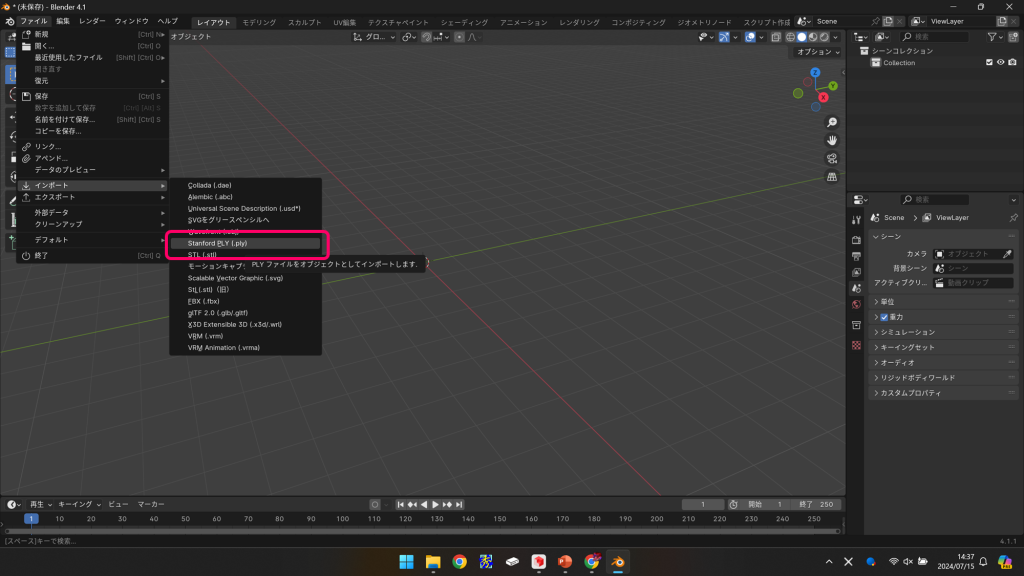Click the current frame number field

[x=703, y=504]
